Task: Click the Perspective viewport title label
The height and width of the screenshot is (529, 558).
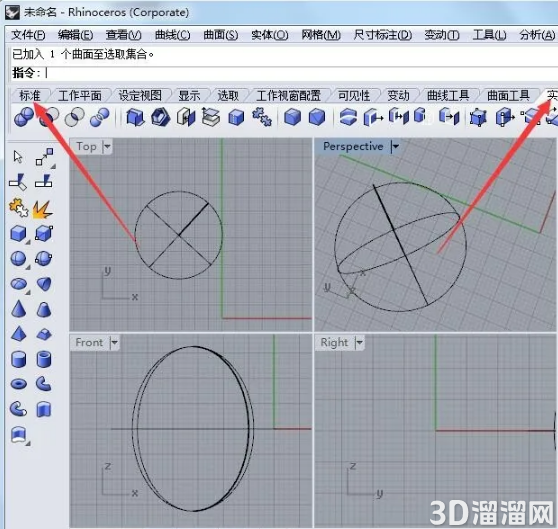Action: point(353,146)
